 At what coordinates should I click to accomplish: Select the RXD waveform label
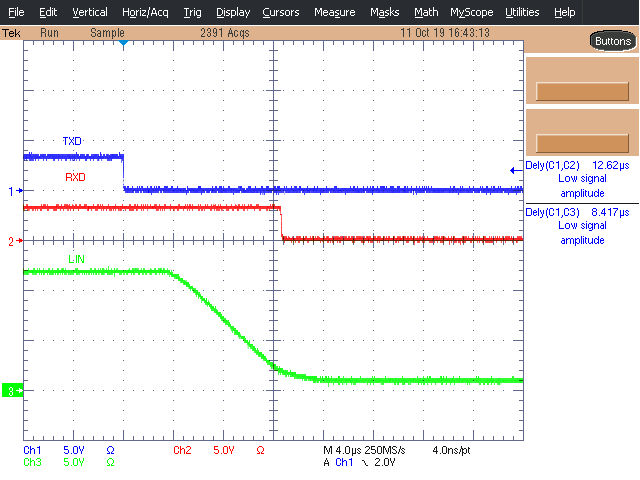[75, 177]
